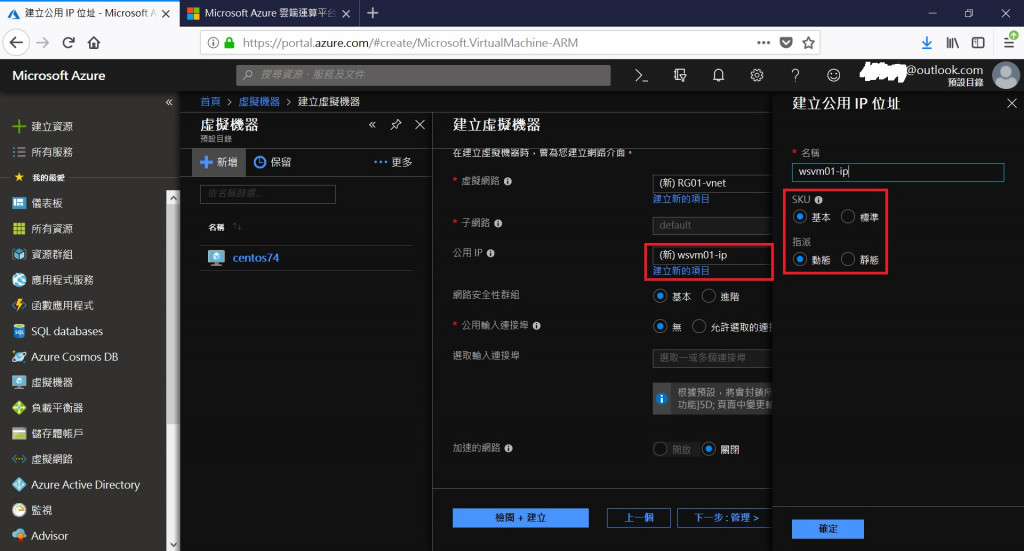Focus the 名稱 input with wsvm01-ip
Image resolution: width=1024 pixels, height=551 pixels.
[x=898, y=172]
